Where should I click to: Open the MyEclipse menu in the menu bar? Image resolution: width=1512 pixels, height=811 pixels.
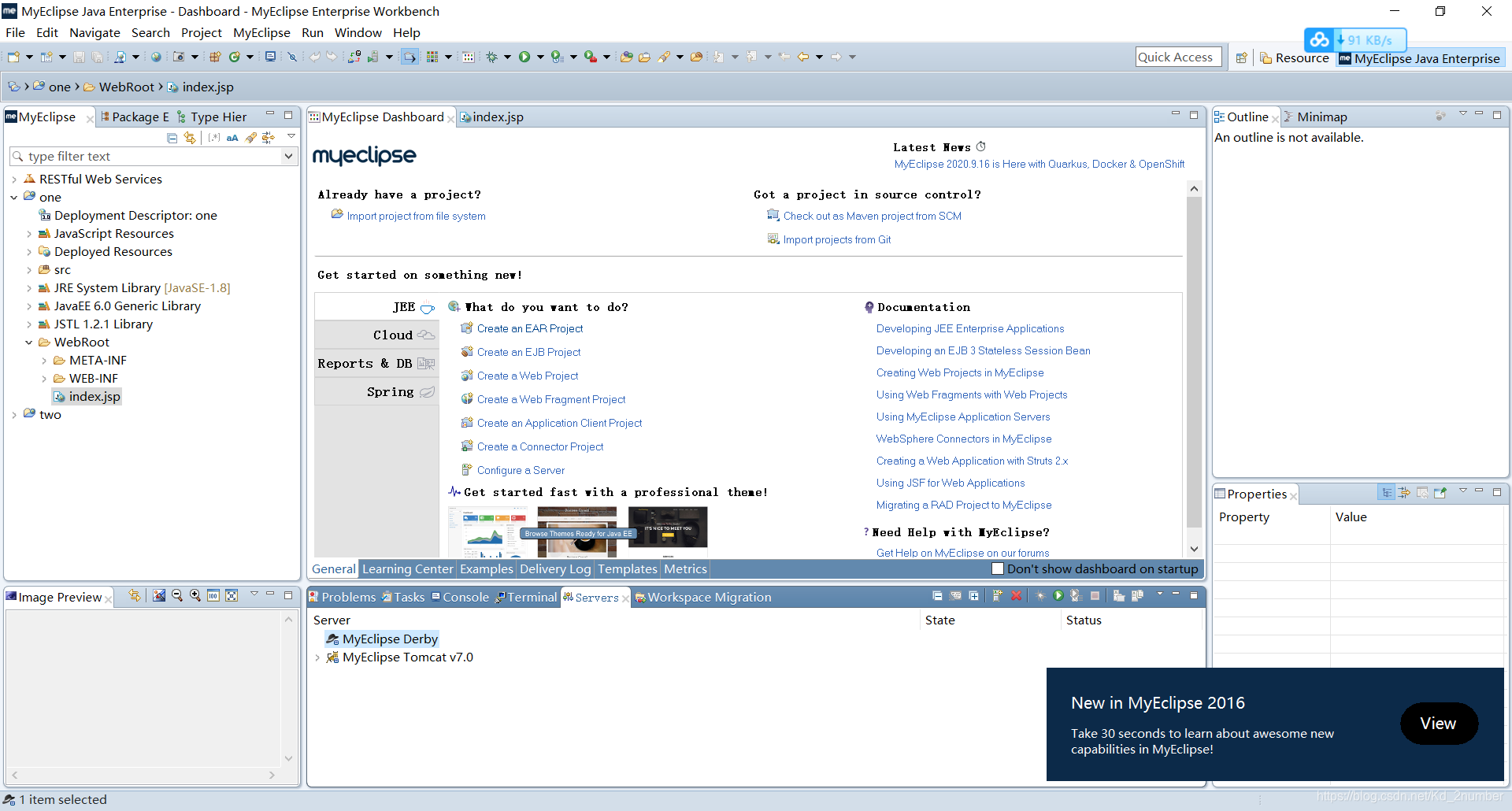click(261, 32)
